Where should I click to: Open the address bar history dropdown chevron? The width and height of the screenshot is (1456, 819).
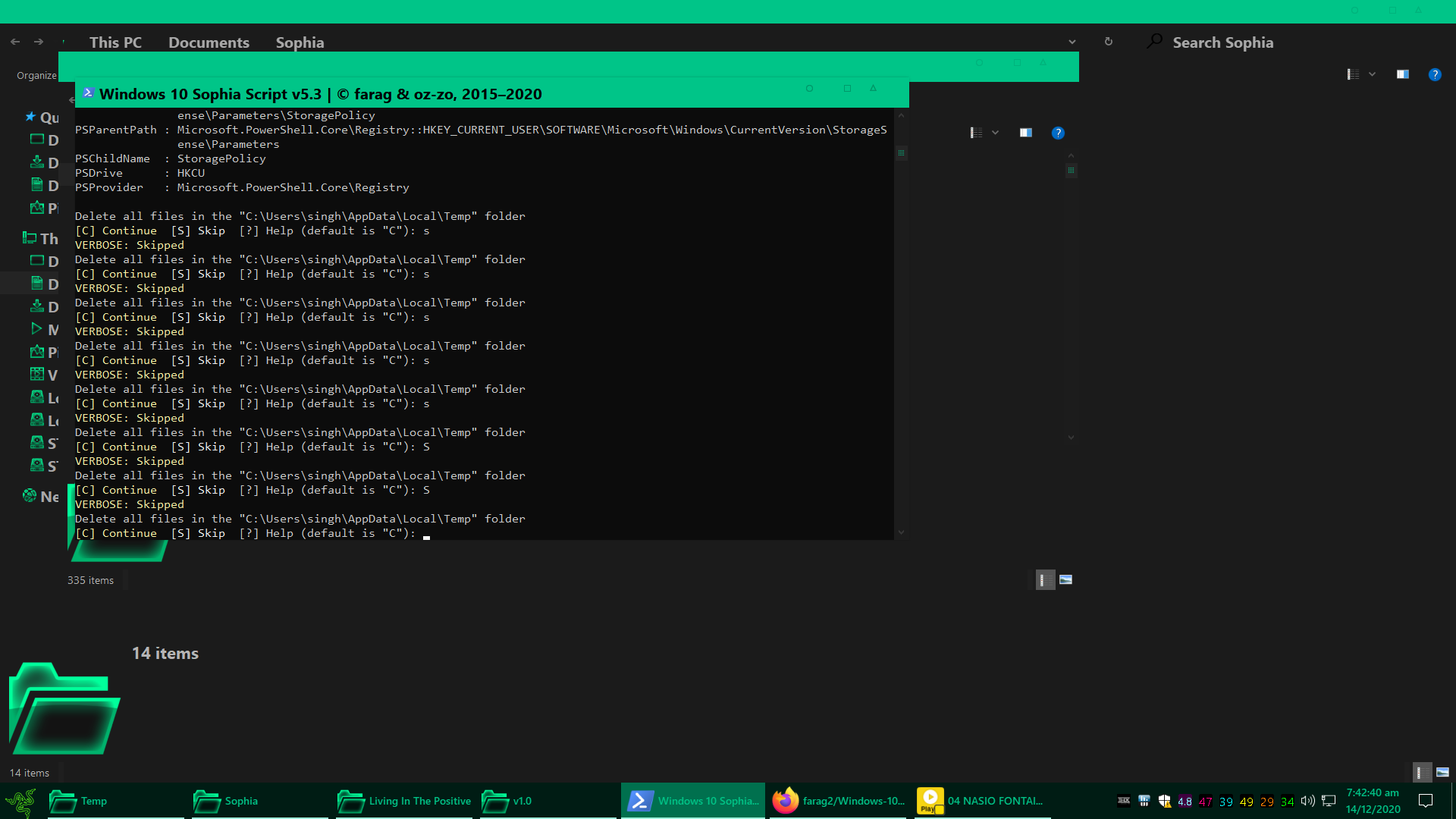[1072, 42]
